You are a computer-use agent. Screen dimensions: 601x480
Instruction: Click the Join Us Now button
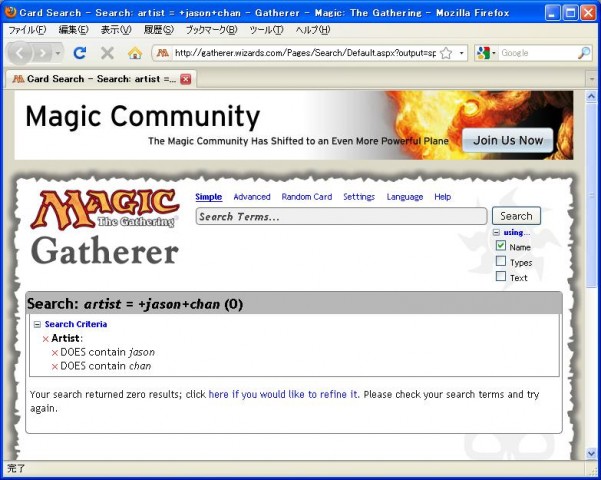508,140
